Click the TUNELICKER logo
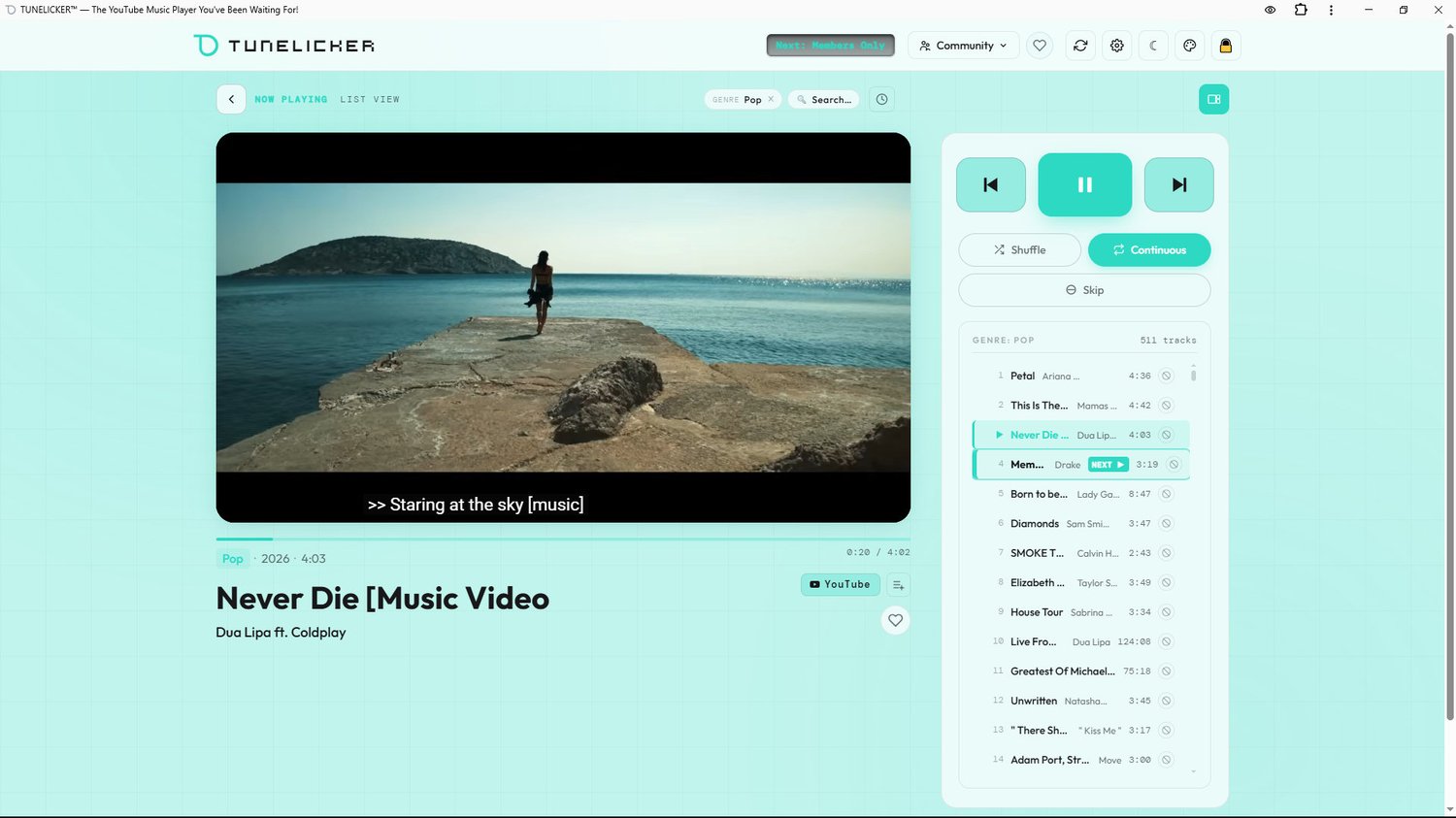The width and height of the screenshot is (1456, 818). pos(283,46)
